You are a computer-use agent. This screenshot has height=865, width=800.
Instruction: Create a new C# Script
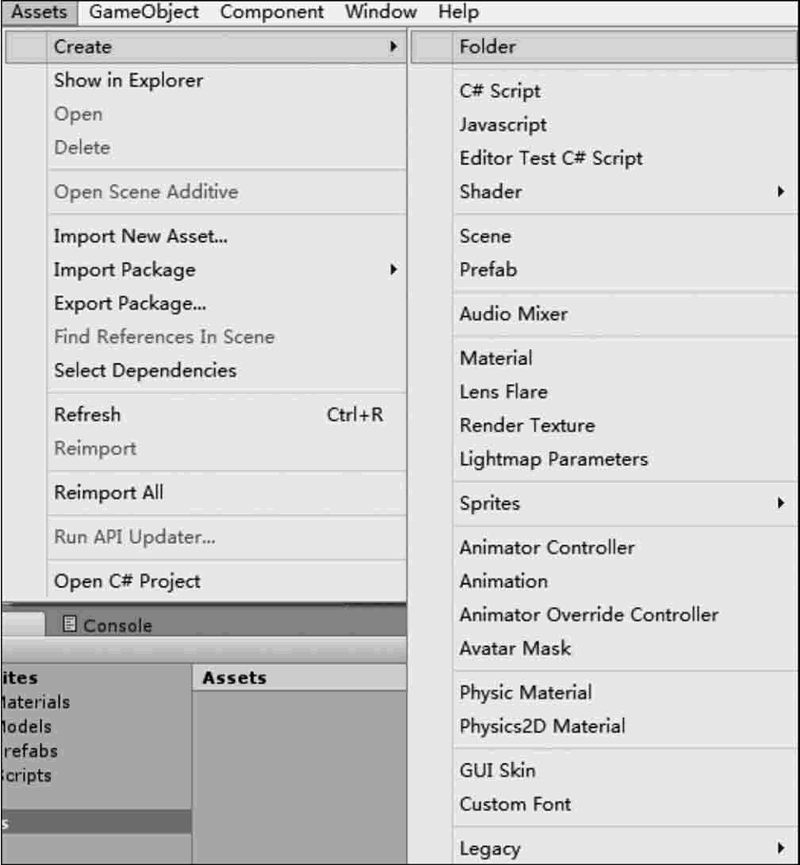[500, 91]
